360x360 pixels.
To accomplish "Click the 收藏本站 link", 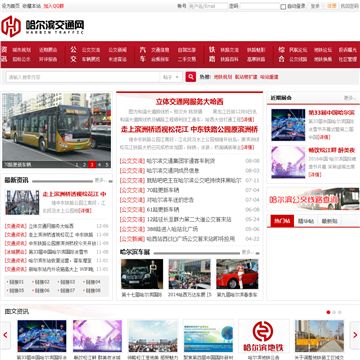I will pyautogui.click(x=32, y=6).
